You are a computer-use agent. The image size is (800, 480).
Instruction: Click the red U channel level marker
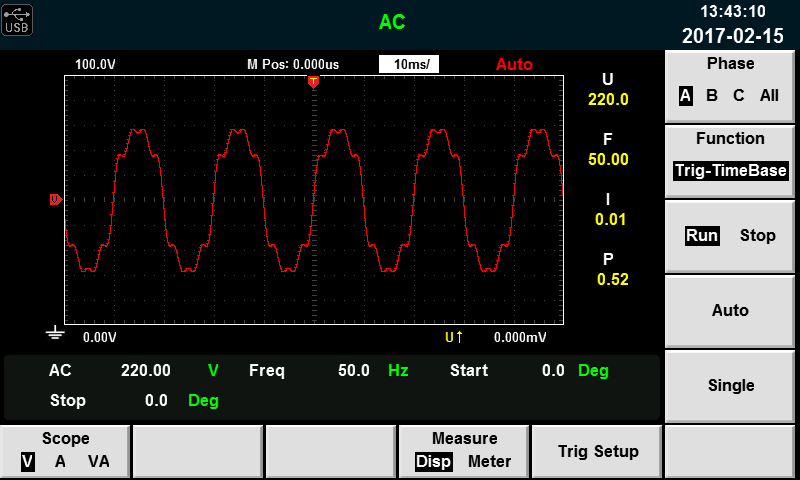[x=56, y=199]
